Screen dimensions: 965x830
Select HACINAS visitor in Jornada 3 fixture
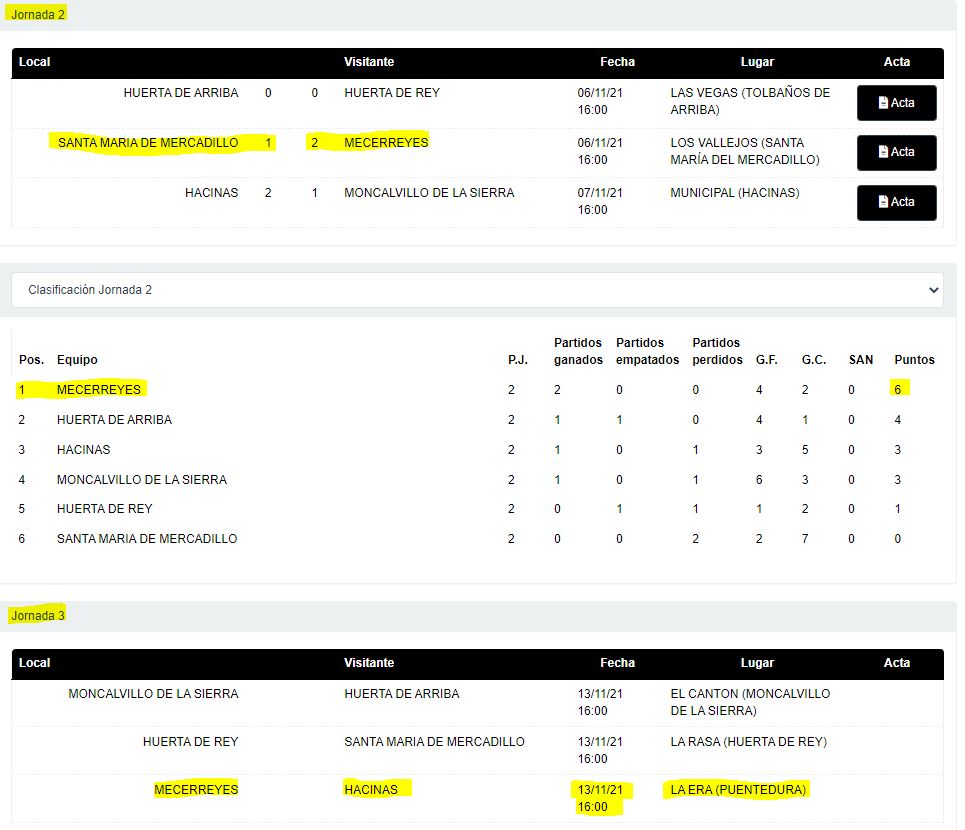point(371,790)
